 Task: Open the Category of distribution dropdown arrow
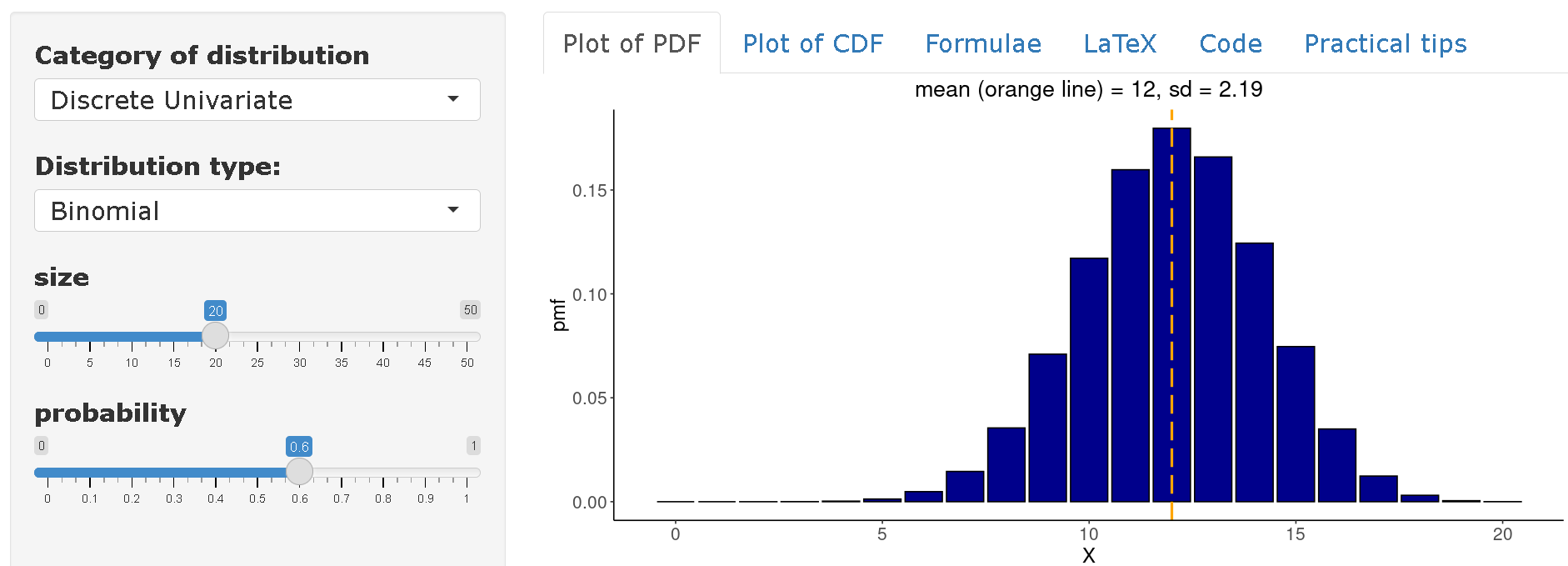tap(453, 99)
